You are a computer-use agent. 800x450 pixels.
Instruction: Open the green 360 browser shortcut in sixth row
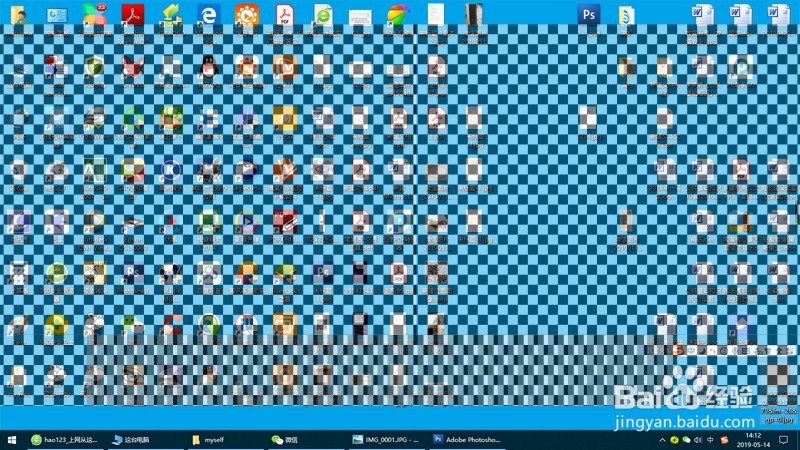57,274
